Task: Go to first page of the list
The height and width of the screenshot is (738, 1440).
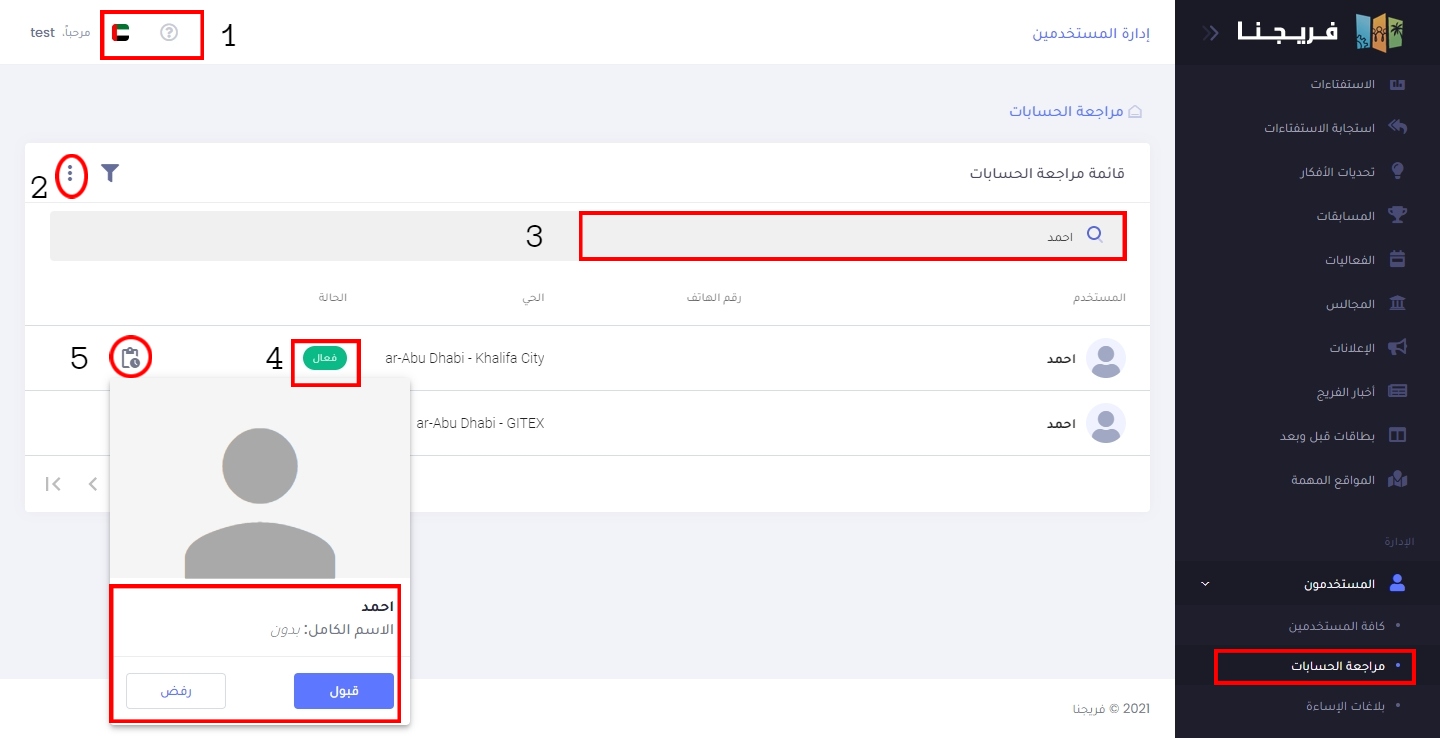Action: pyautogui.click(x=54, y=484)
